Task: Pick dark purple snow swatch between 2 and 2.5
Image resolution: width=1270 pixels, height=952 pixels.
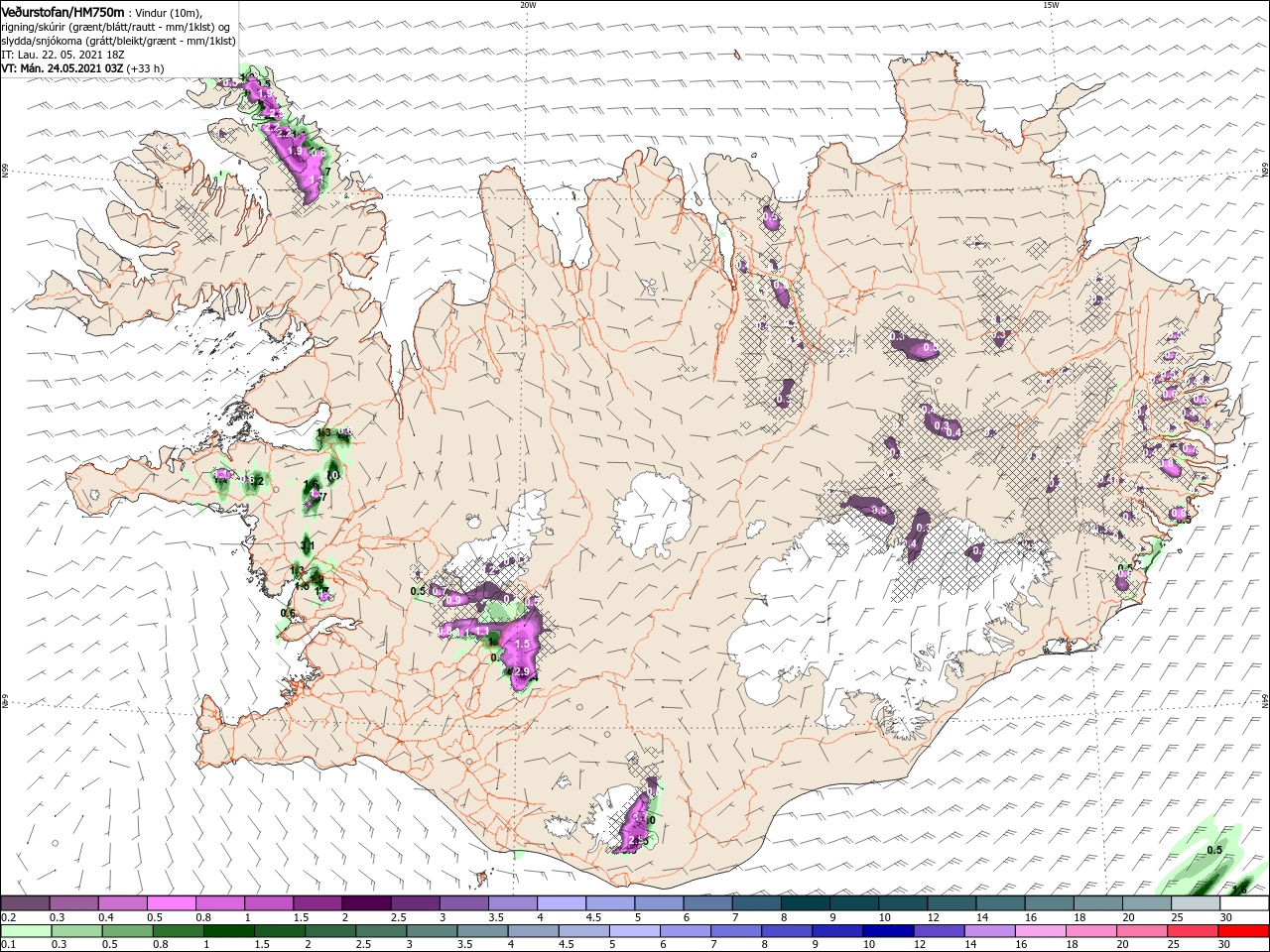Action: coord(366,903)
